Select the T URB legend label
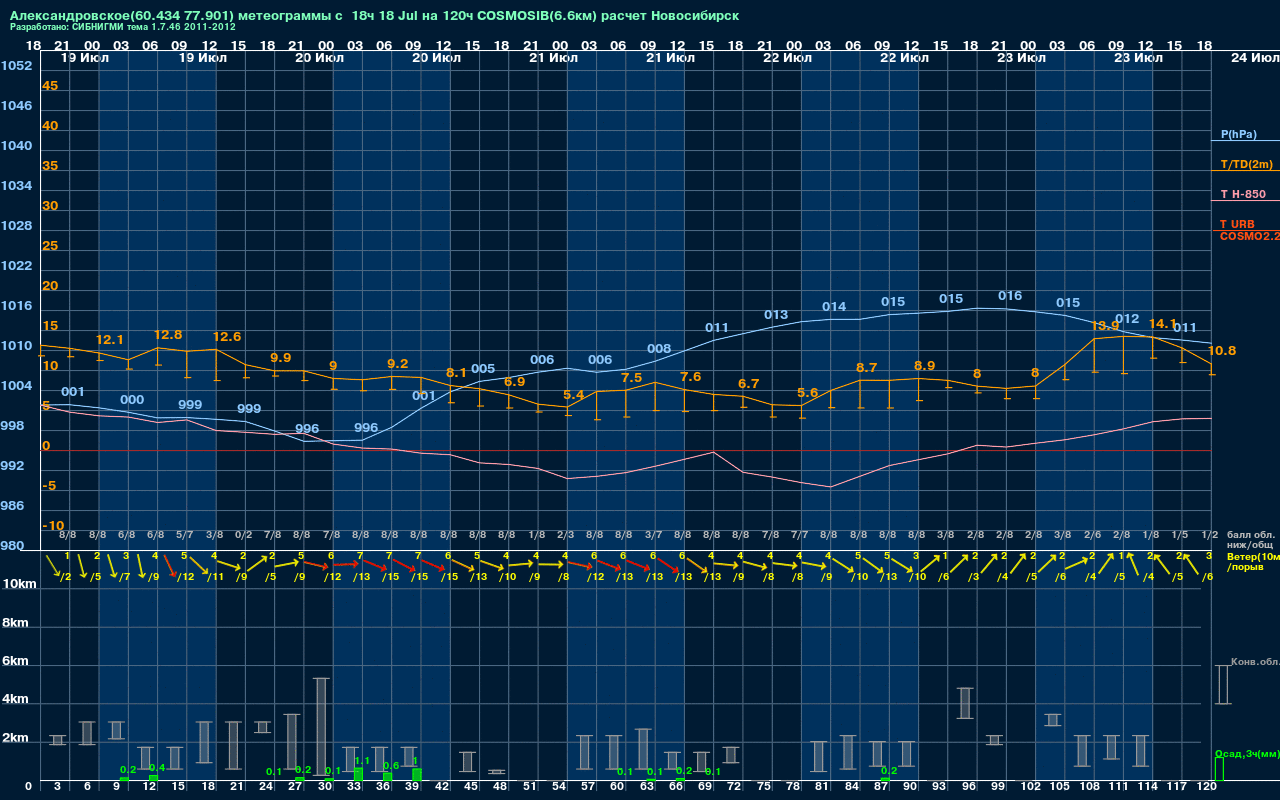 (x=1237, y=224)
